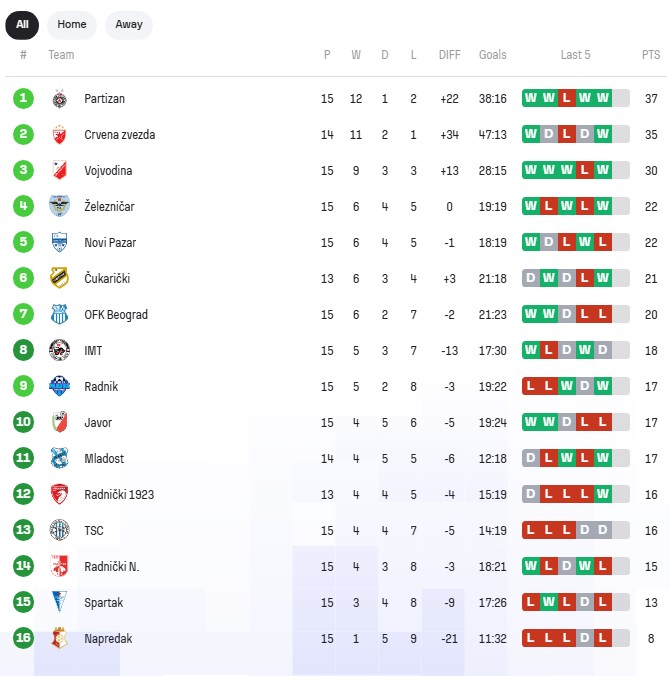Click the Vojvodina team logo
670x676 pixels.
59,171
